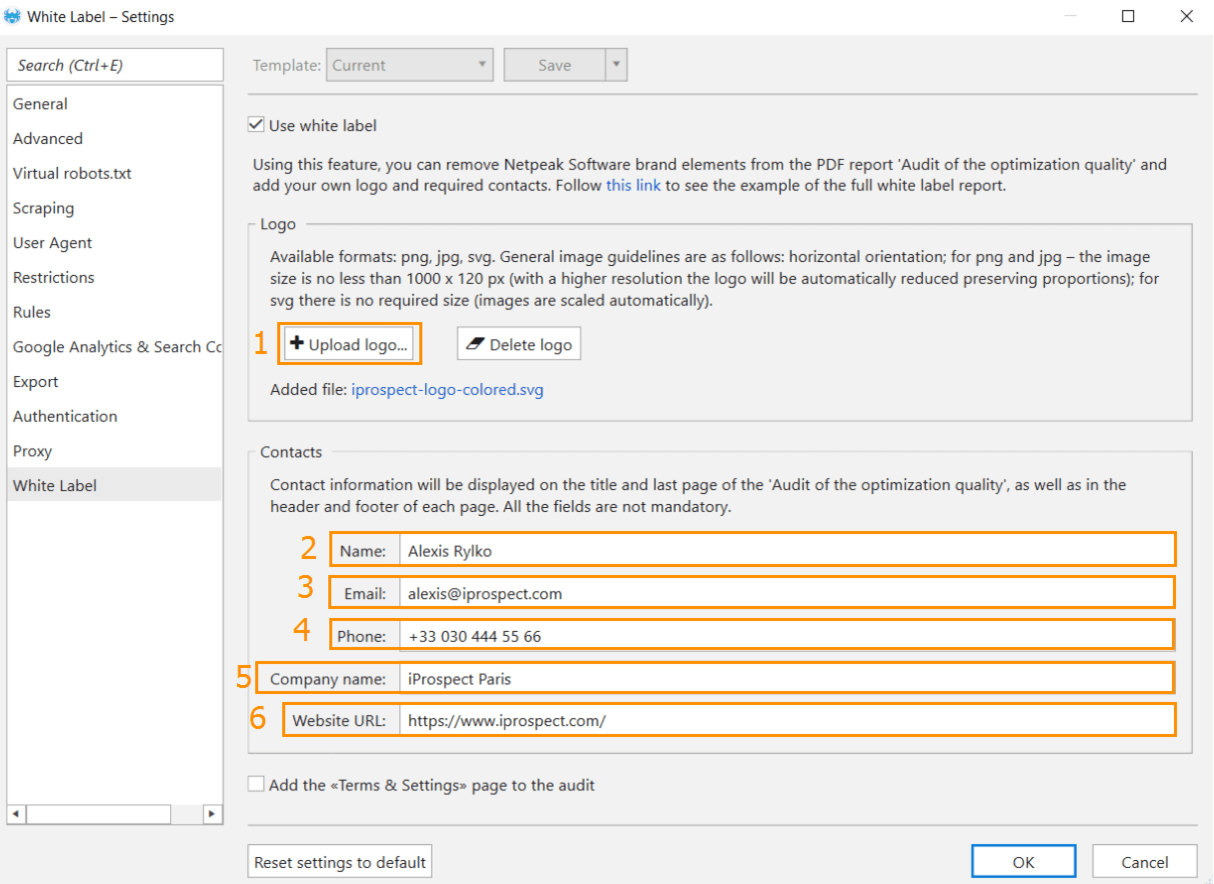Open Google Analytics & Search Console settings
Viewport: 1214px width, 884px height.
point(115,347)
